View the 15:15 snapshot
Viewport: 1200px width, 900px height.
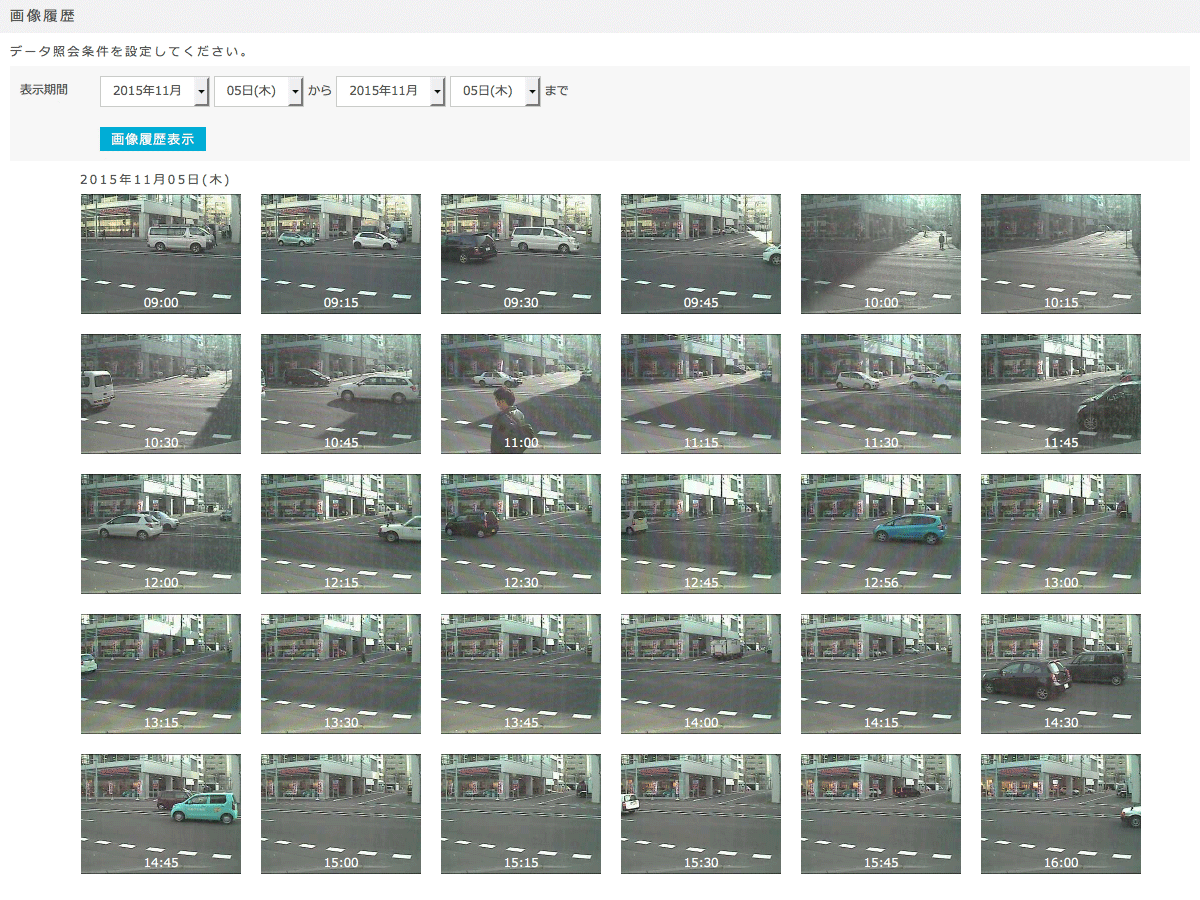click(x=521, y=814)
